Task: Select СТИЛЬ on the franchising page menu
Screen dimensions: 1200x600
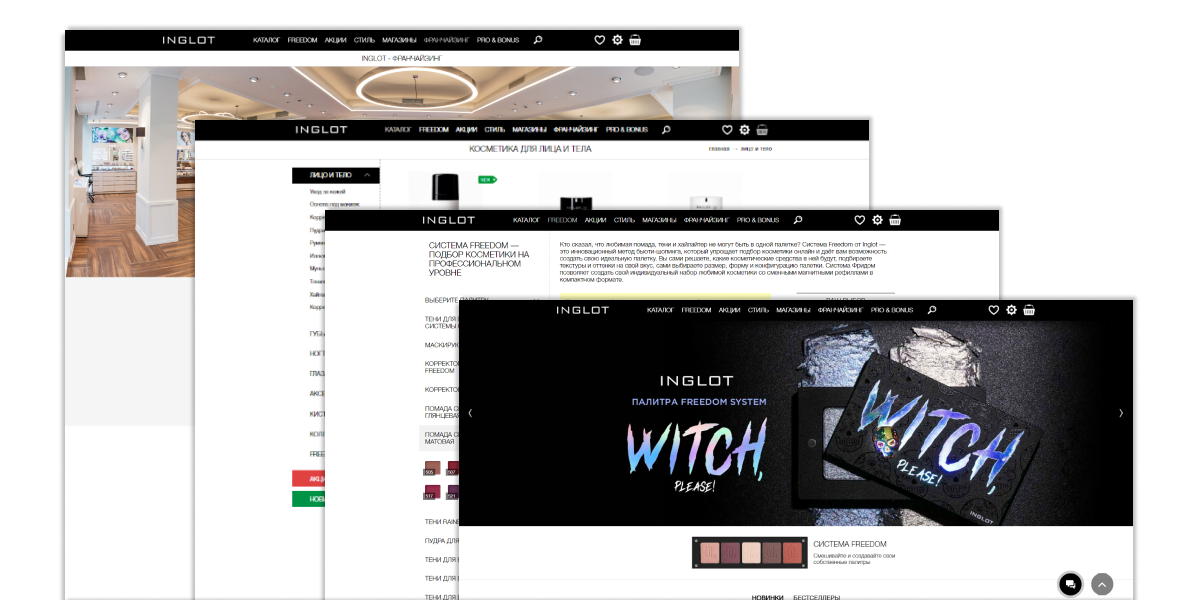Action: (364, 40)
